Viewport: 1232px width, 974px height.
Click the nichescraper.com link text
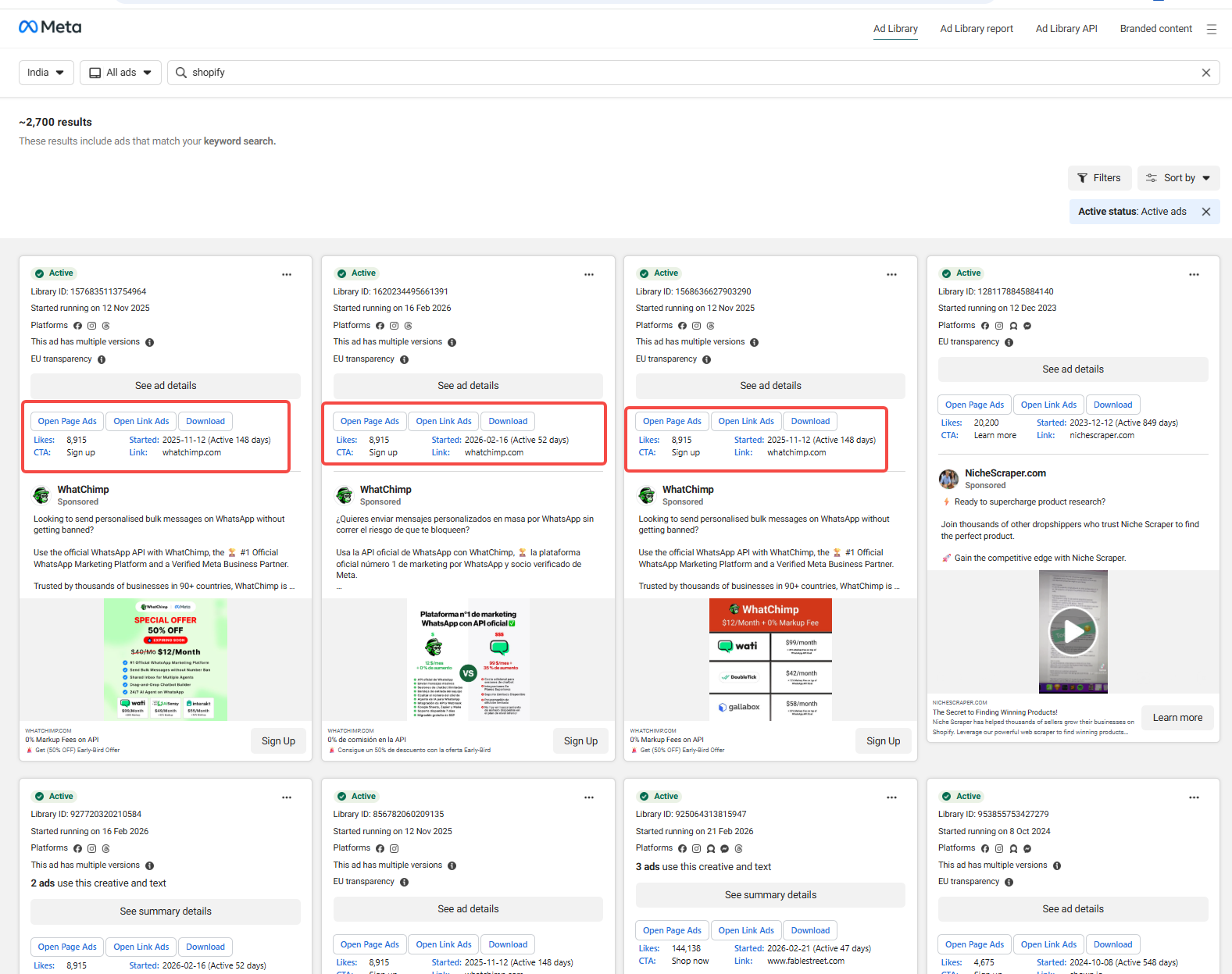click(1102, 436)
